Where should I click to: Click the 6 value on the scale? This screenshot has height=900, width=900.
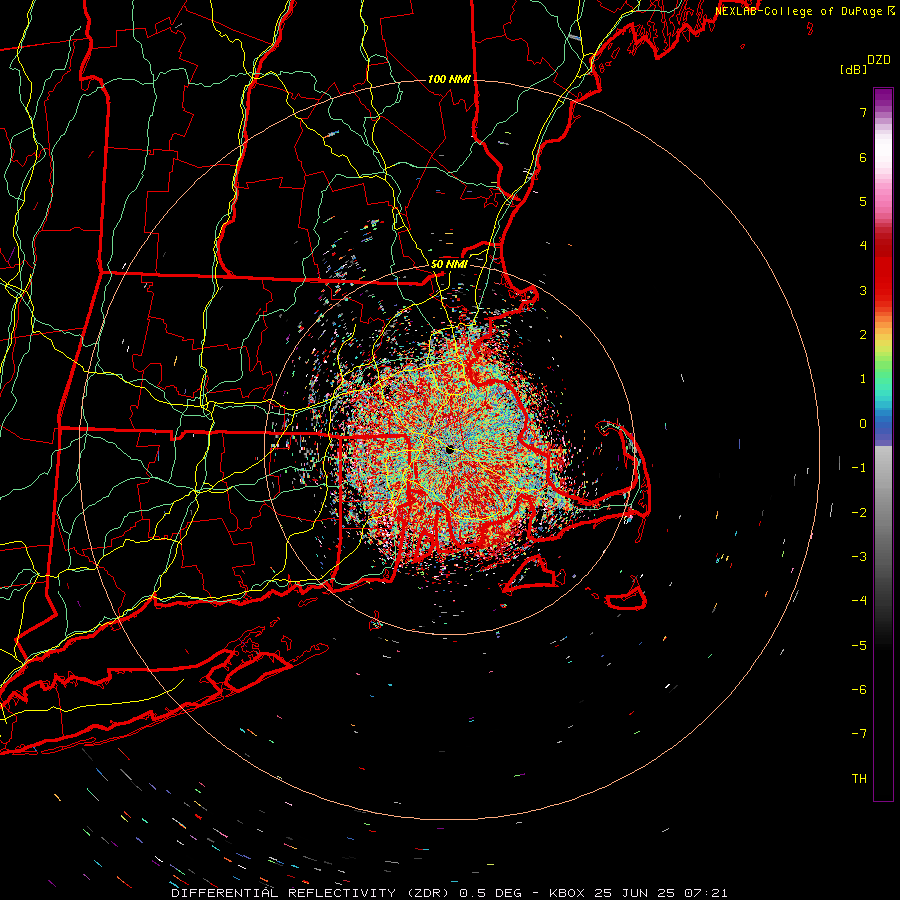[863, 157]
